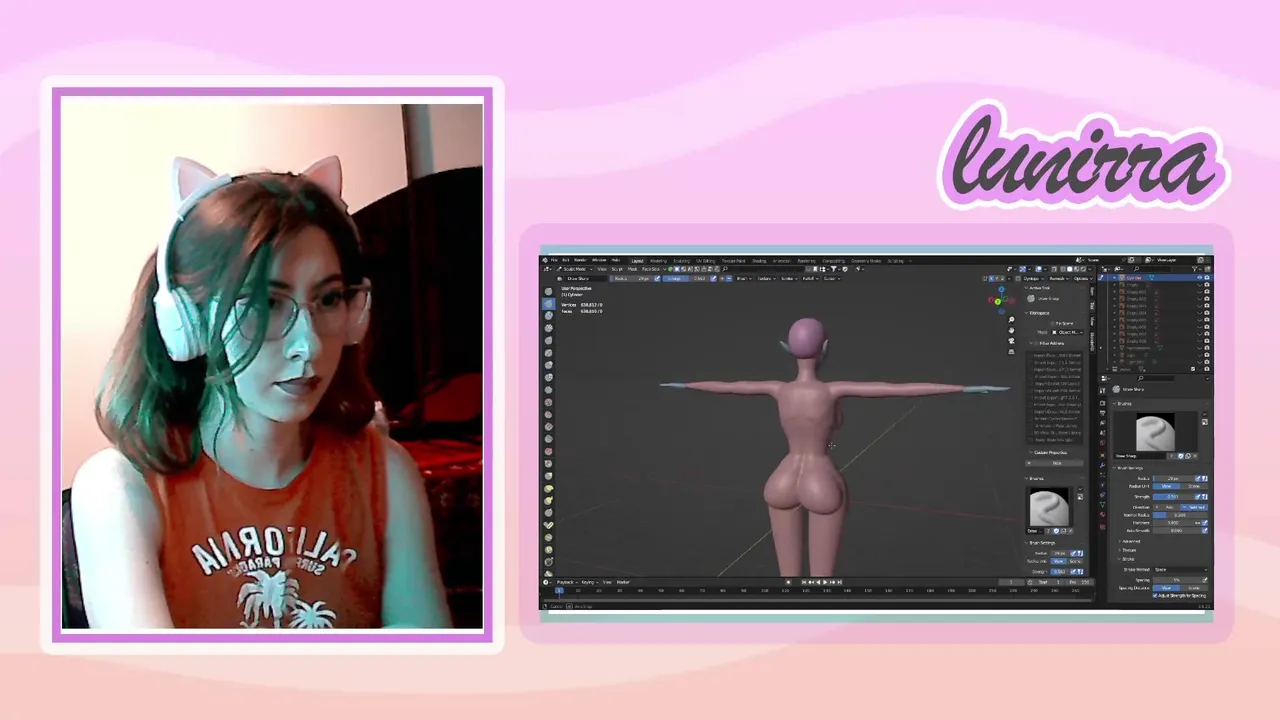Open the Object properties tab icon
The image size is (1280, 720).
tap(1102, 455)
